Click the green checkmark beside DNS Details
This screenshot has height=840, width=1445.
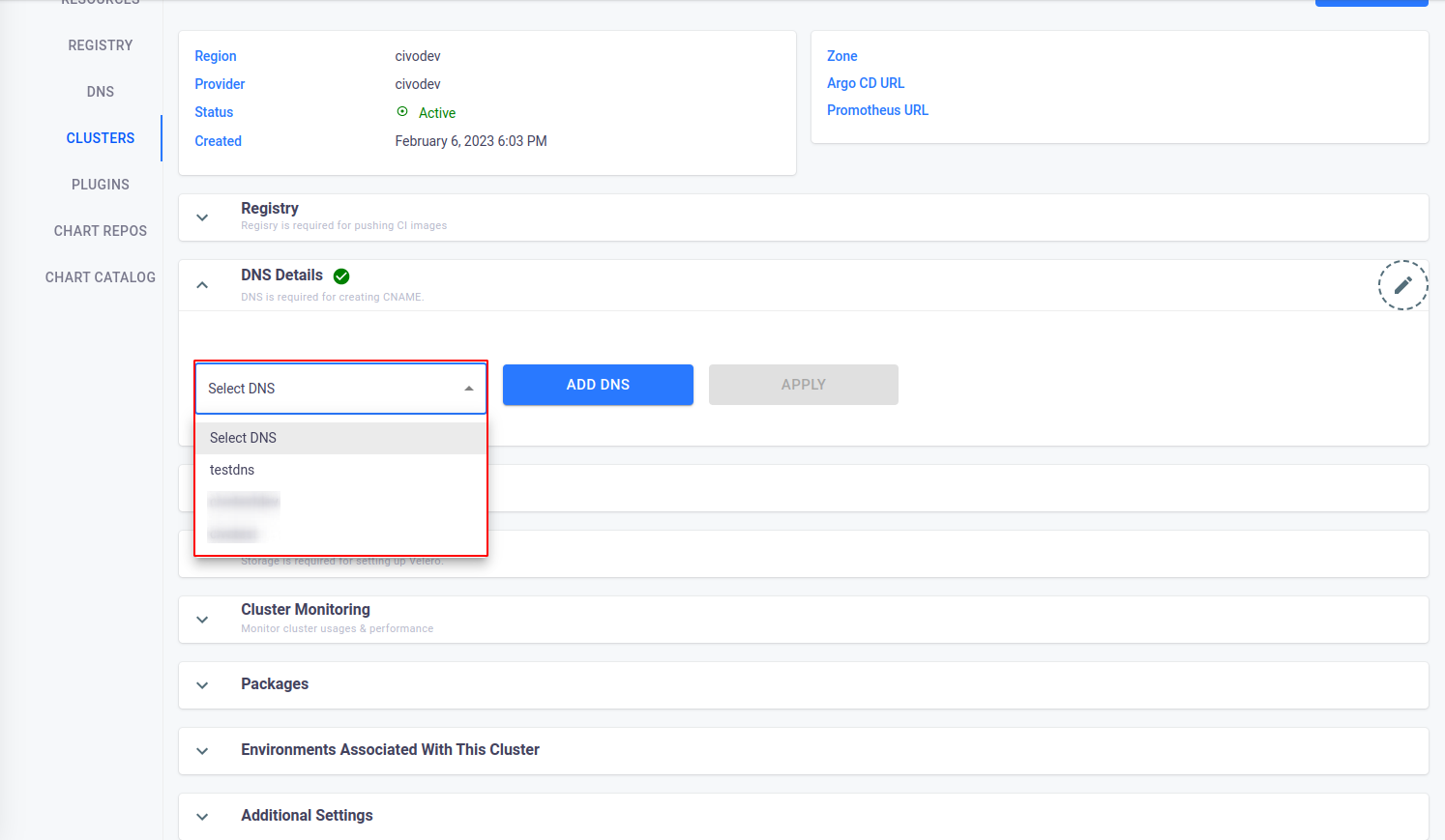[341, 276]
